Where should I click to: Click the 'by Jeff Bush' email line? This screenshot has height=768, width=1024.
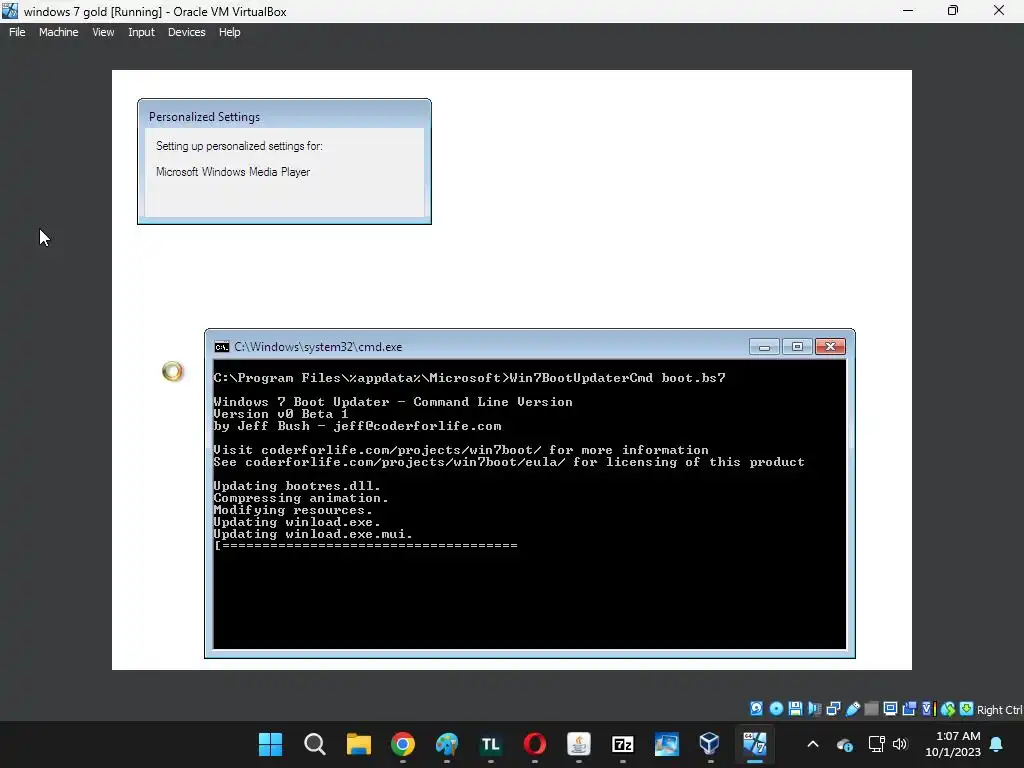358,426
